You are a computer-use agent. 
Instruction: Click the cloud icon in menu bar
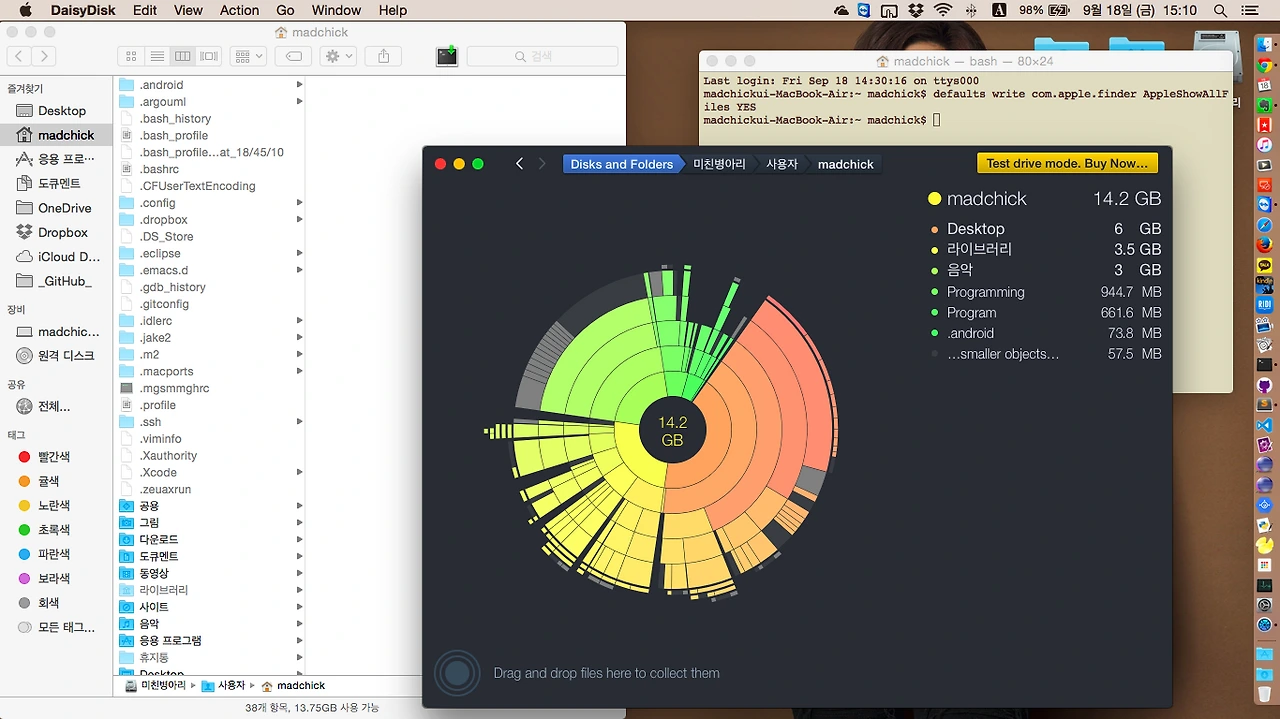(841, 10)
